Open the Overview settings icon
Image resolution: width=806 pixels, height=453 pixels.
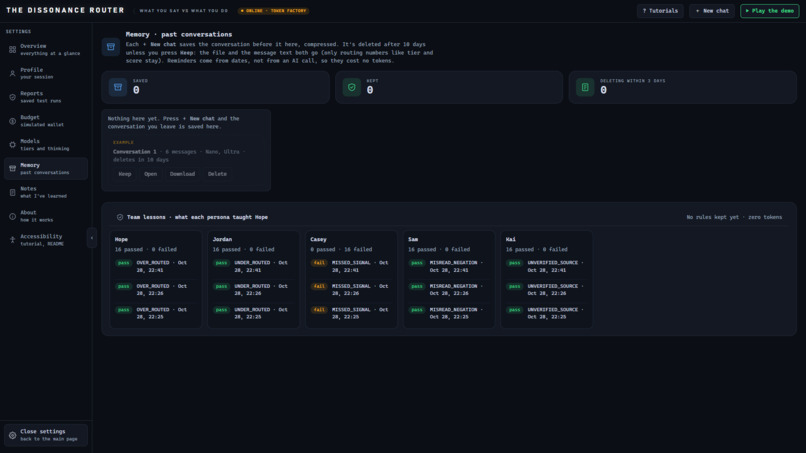12,49
